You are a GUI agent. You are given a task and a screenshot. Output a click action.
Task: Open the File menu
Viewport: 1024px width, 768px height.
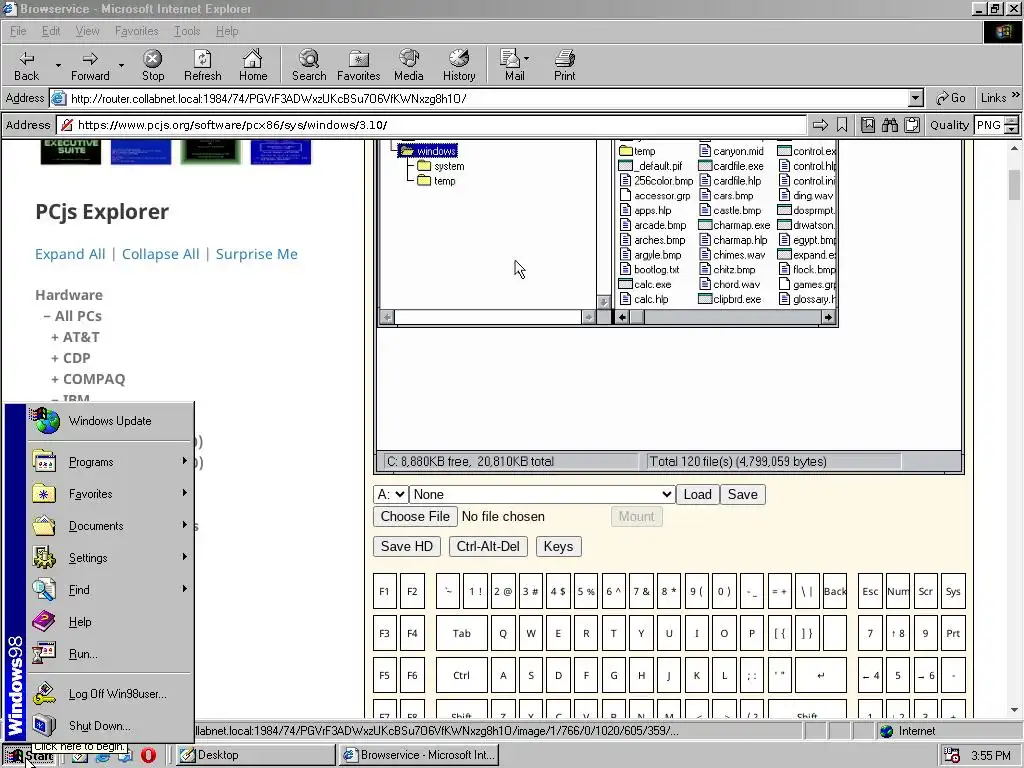tap(18, 31)
